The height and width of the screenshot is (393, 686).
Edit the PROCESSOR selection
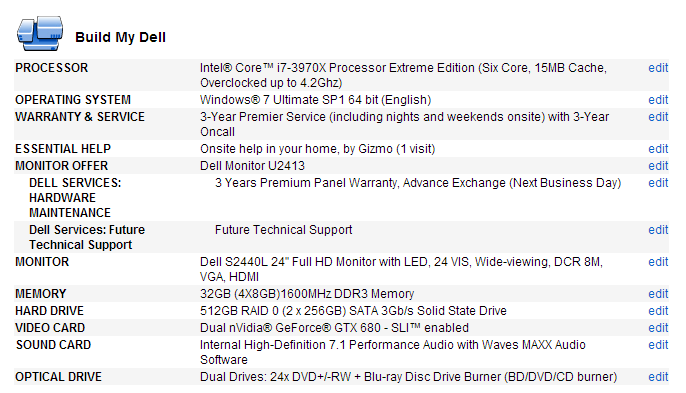click(658, 68)
